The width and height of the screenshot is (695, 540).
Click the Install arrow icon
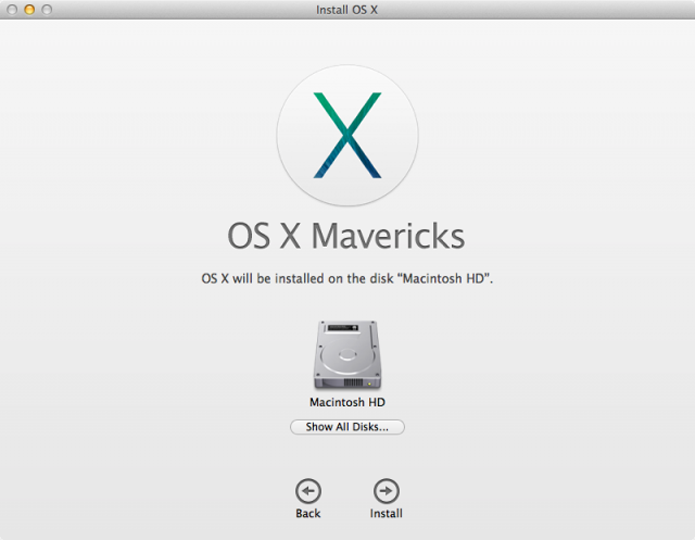(x=386, y=491)
